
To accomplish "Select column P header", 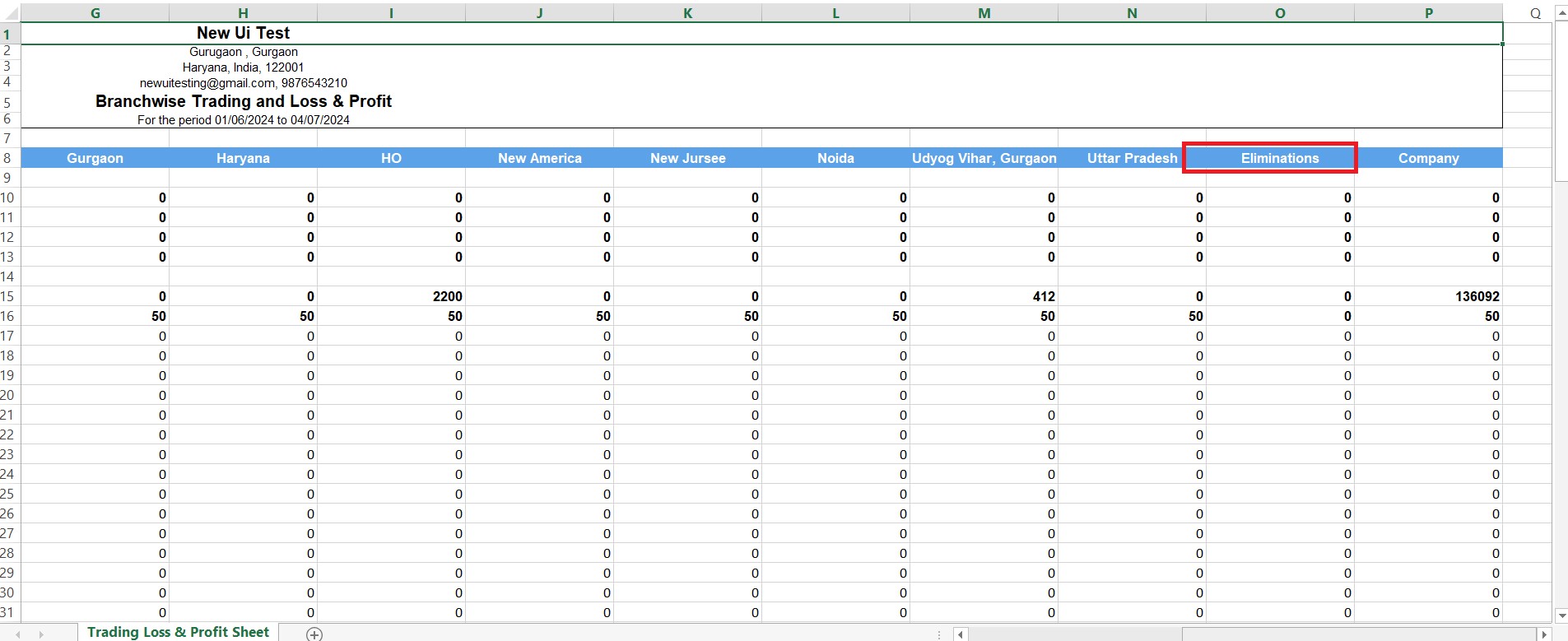I will click(1428, 13).
